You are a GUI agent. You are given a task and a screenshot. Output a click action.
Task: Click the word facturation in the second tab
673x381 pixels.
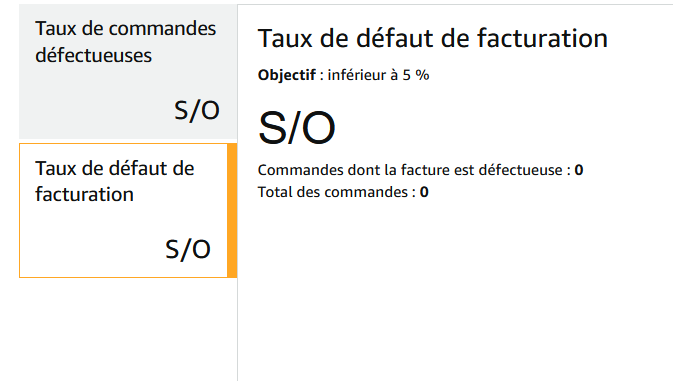point(85,194)
